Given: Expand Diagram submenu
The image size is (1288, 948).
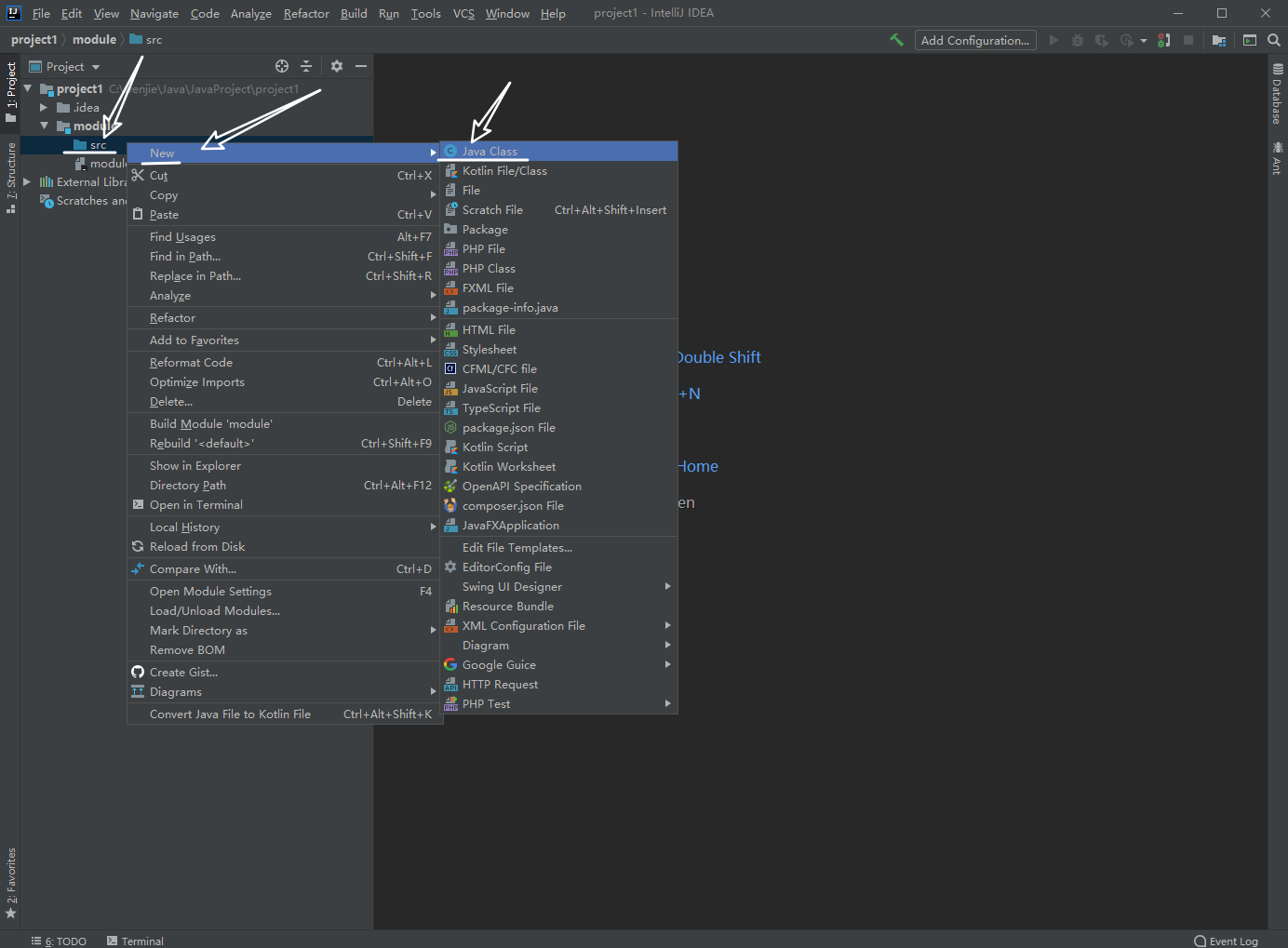Looking at the screenshot, I should tap(558, 645).
